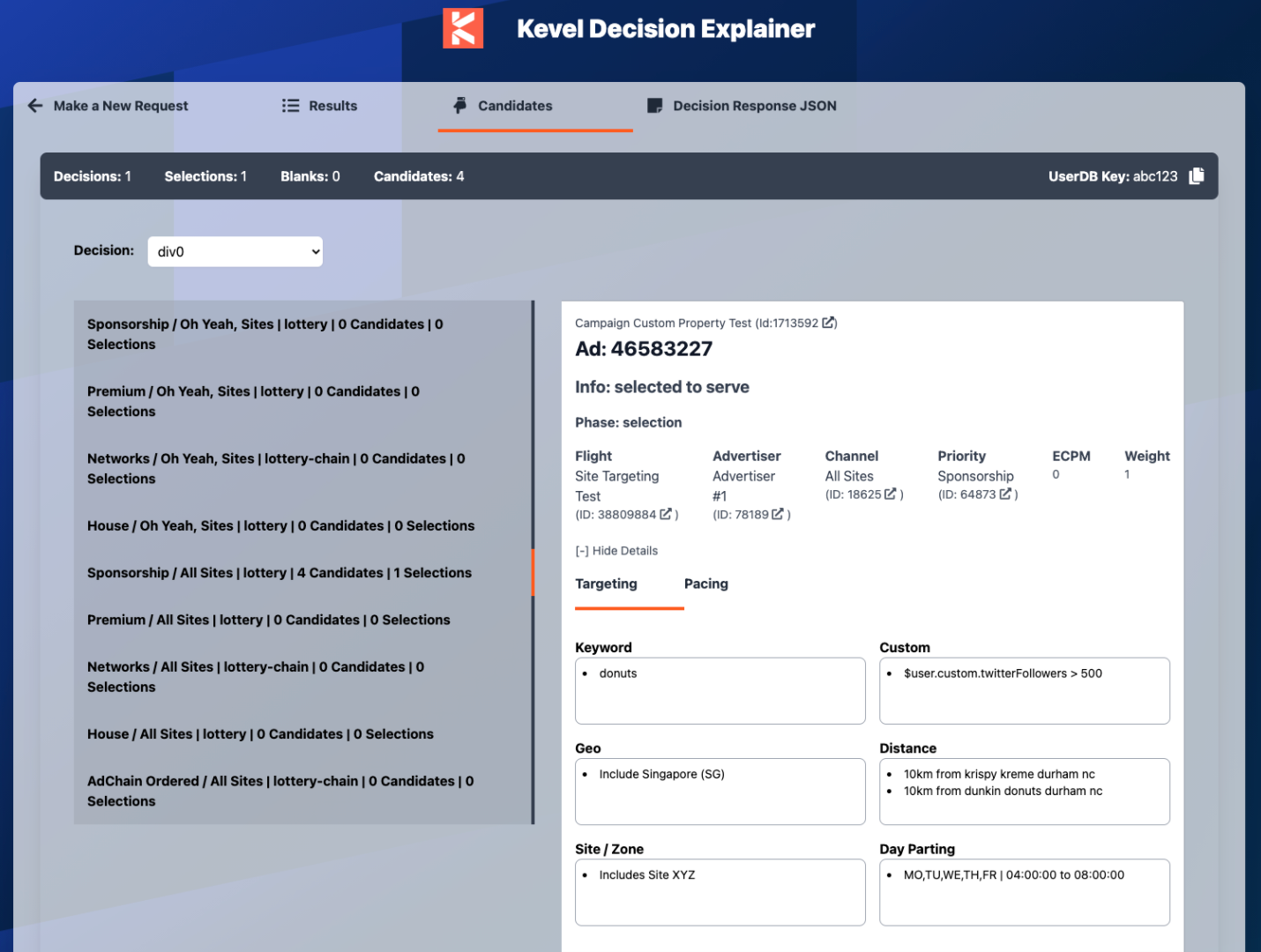This screenshot has width=1261, height=952.
Task: Open campaign 1713592 external link icon
Action: (x=829, y=323)
